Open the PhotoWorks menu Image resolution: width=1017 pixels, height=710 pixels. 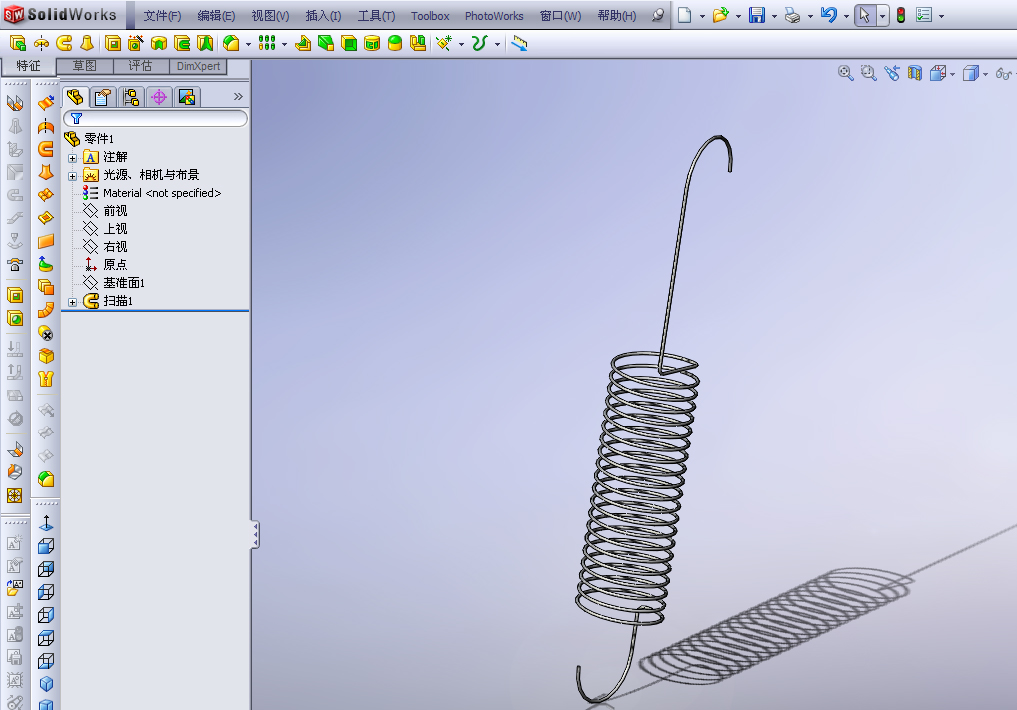(494, 16)
